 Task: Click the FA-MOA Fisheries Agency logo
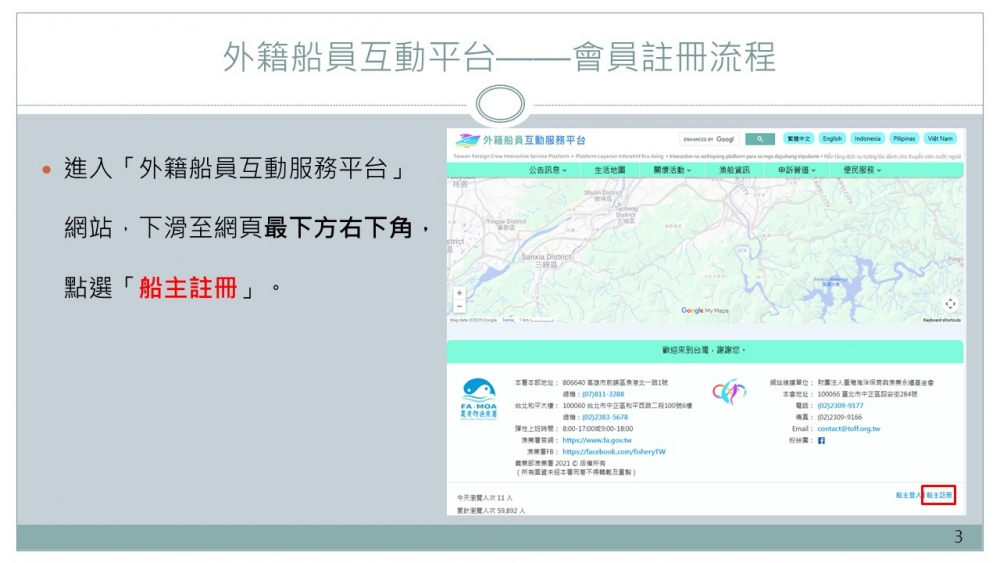click(478, 398)
